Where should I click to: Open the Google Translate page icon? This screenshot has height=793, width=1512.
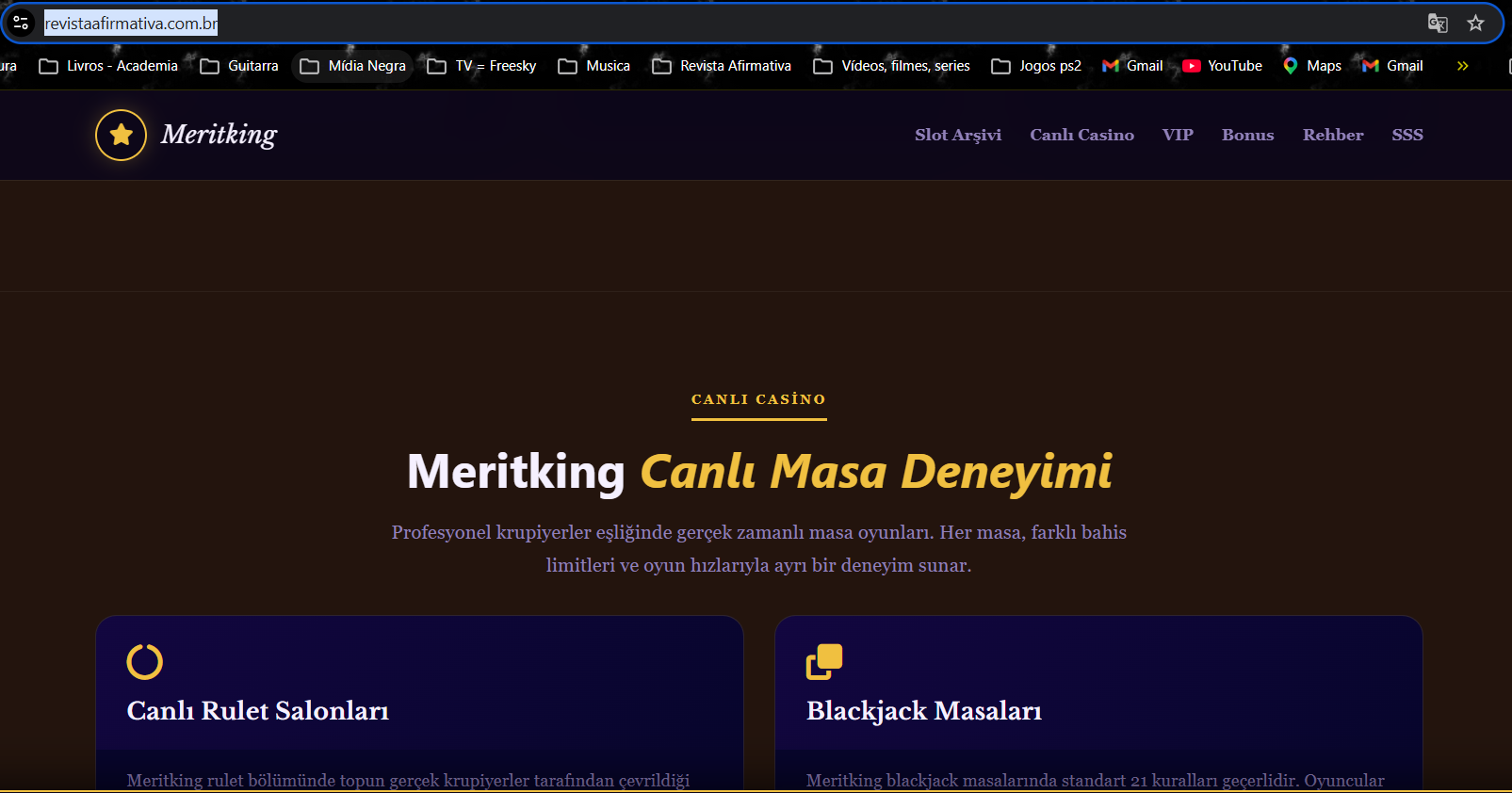tap(1438, 24)
